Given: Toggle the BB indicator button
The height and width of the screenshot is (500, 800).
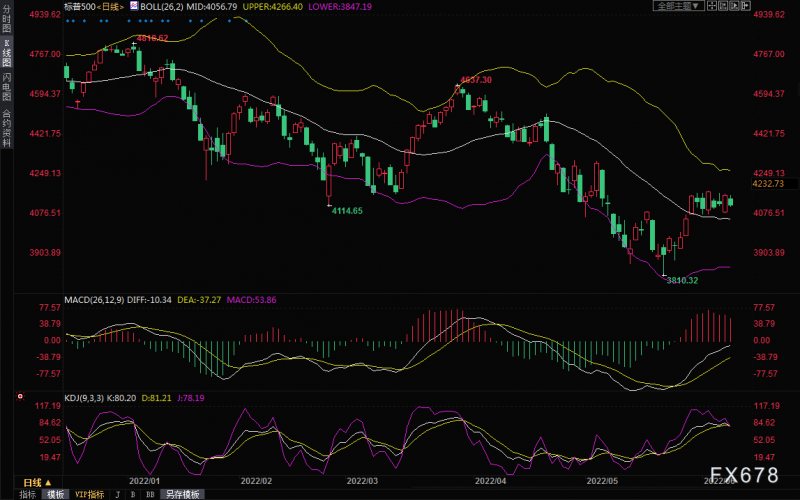Looking at the screenshot, I should (x=151, y=494).
